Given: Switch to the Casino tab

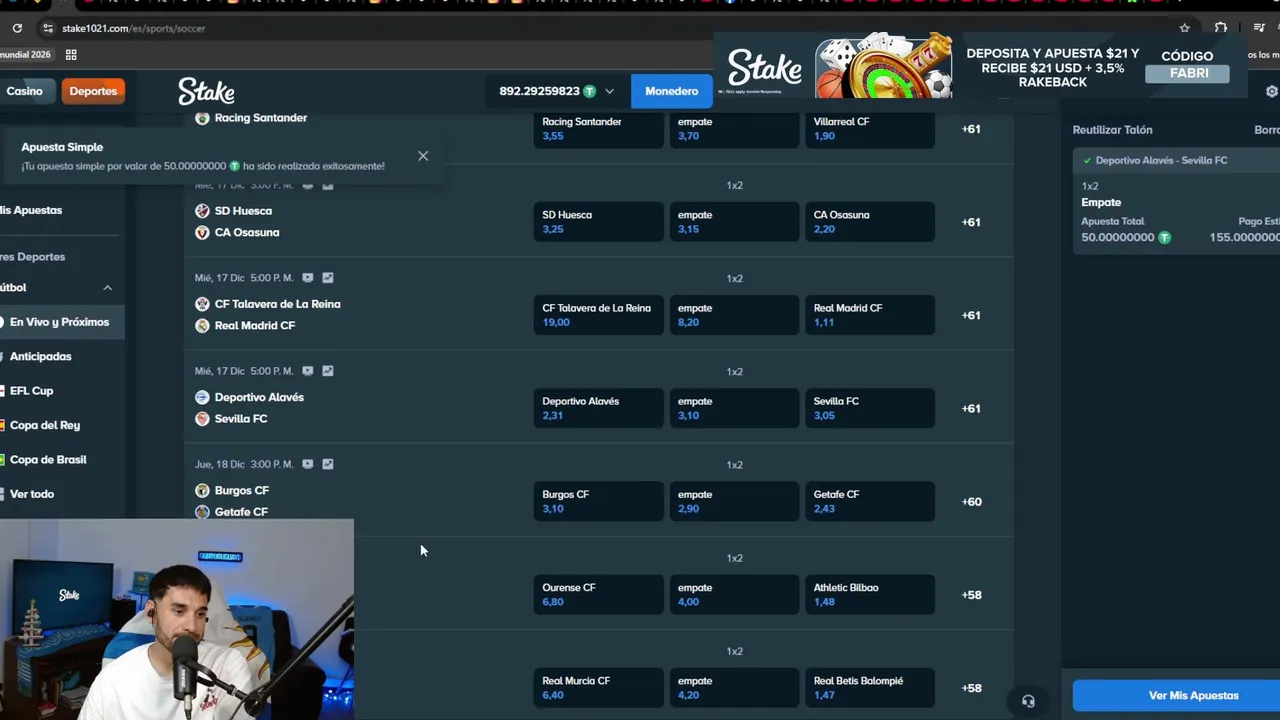Looking at the screenshot, I should 25,91.
